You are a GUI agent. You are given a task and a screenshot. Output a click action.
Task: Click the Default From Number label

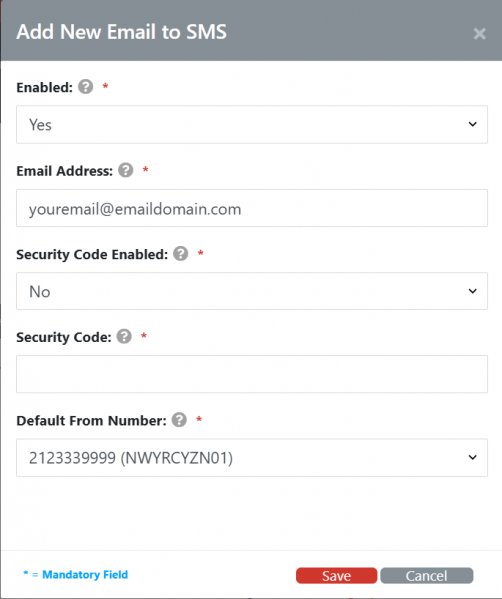(x=91, y=421)
